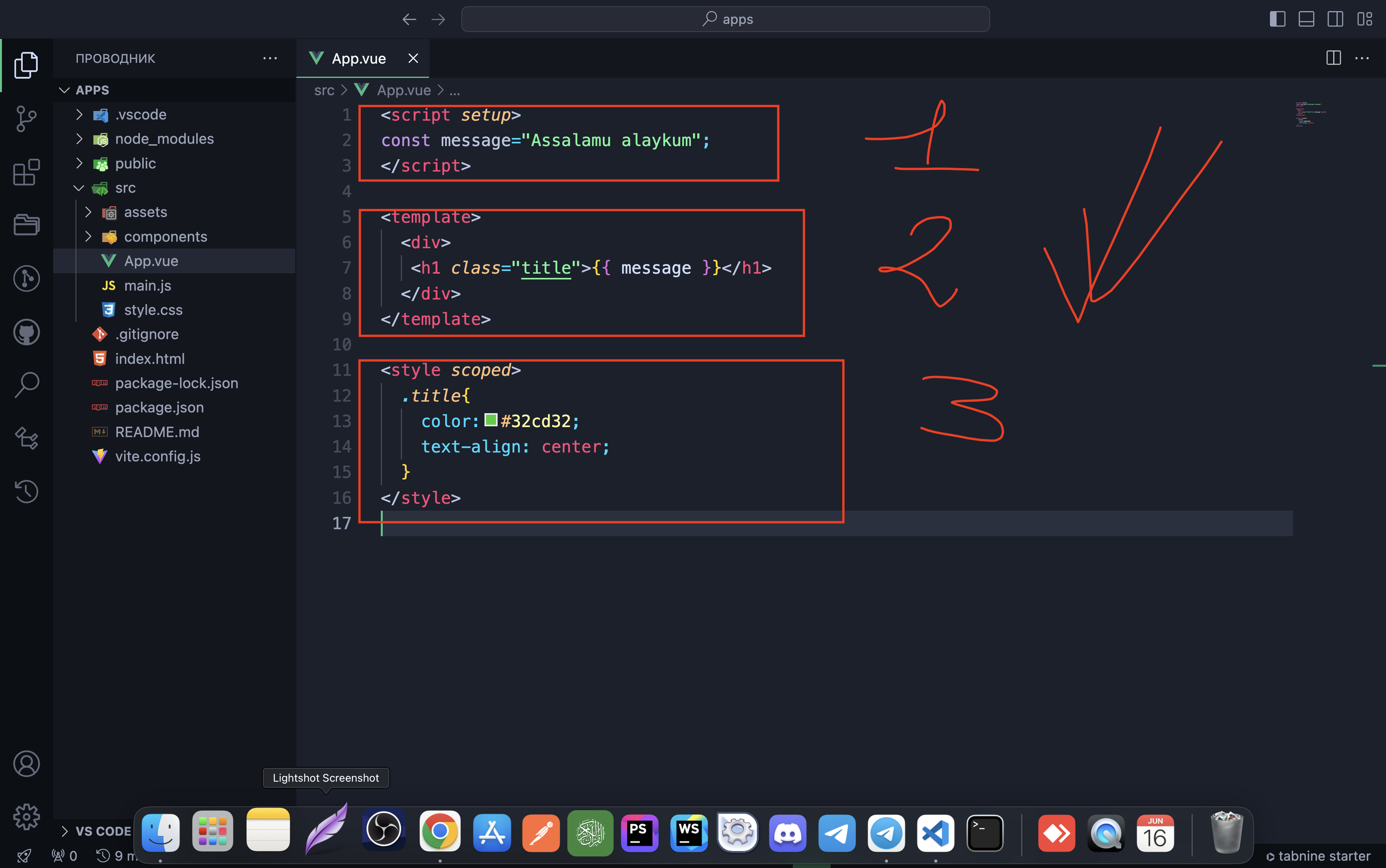Open main.js from the file tree
This screenshot has width=1386, height=868.
pos(148,285)
